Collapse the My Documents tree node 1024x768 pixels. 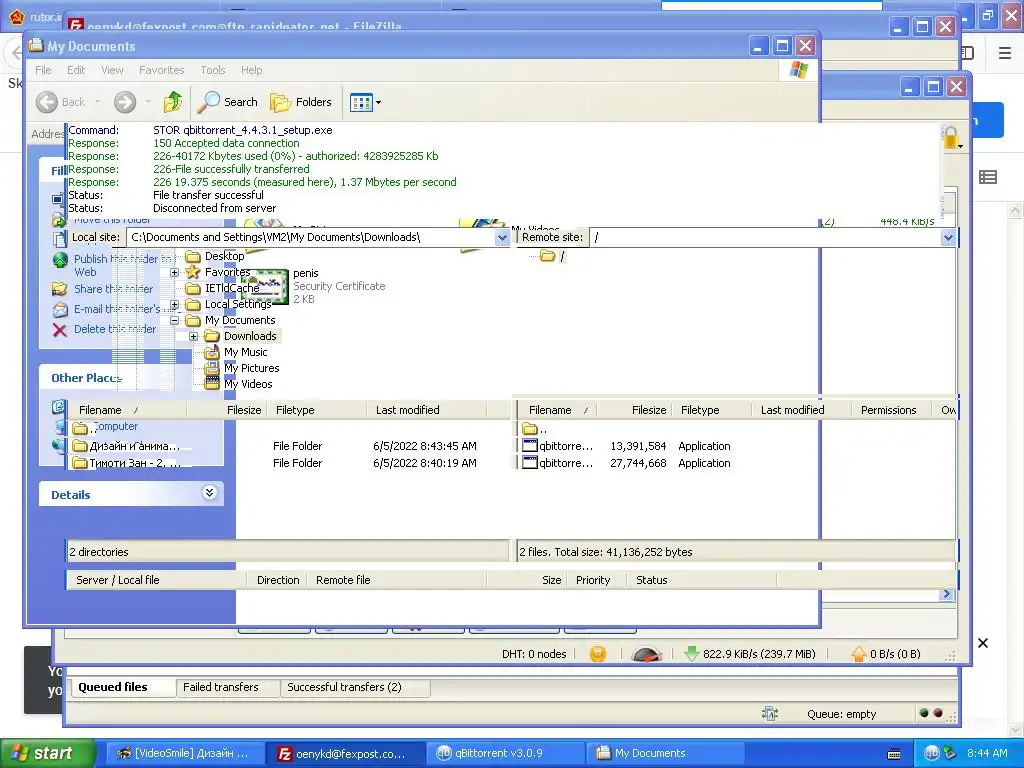tap(174, 321)
